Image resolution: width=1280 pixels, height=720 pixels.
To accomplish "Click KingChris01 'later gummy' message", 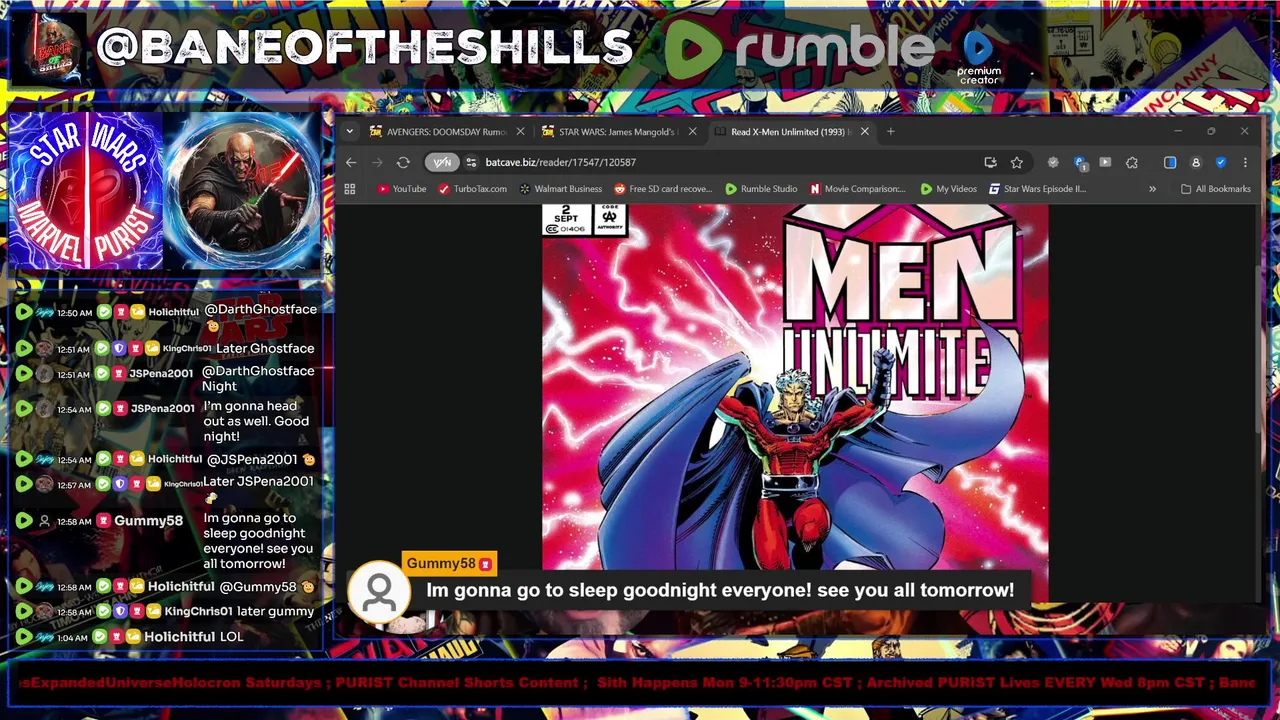I will point(275,611).
